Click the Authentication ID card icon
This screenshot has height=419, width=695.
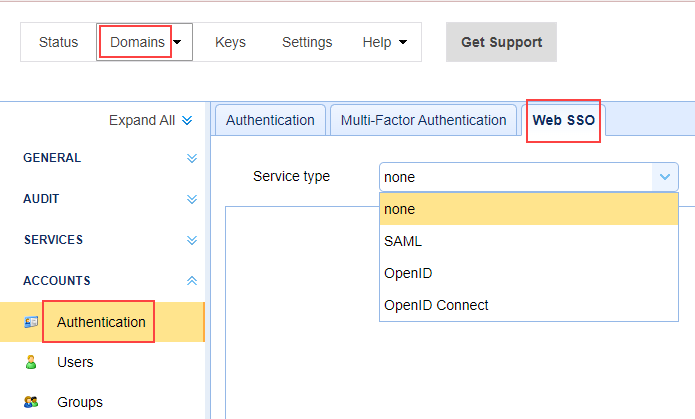tap(31, 322)
